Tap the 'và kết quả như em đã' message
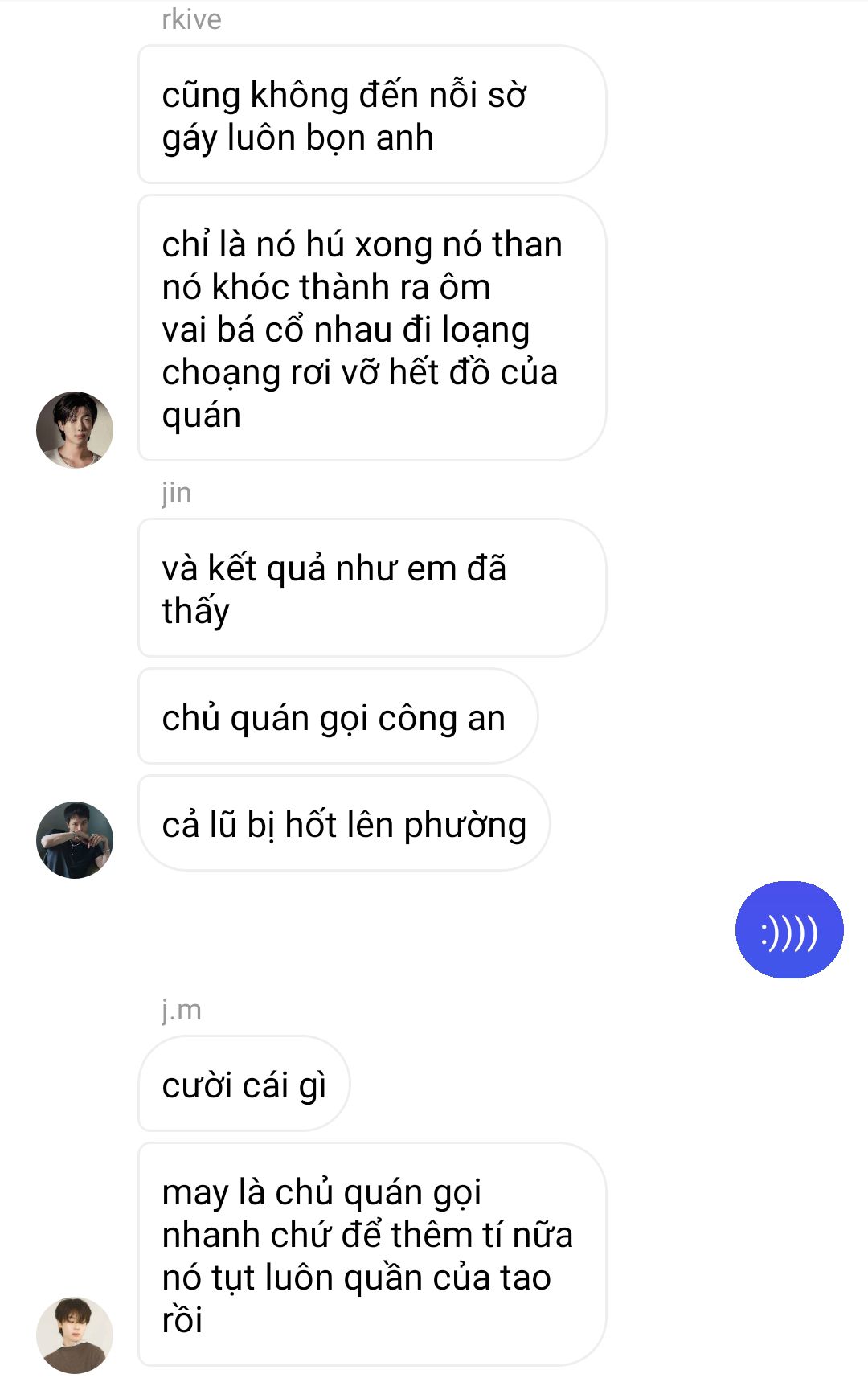The width and height of the screenshot is (868, 1378). [x=371, y=588]
